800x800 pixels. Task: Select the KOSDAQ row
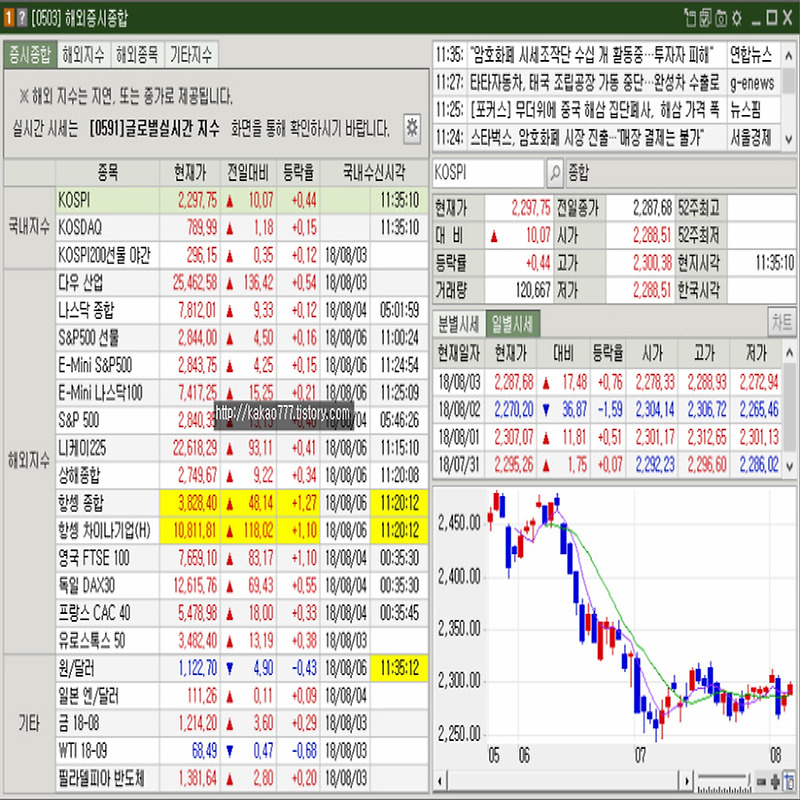pos(241,228)
